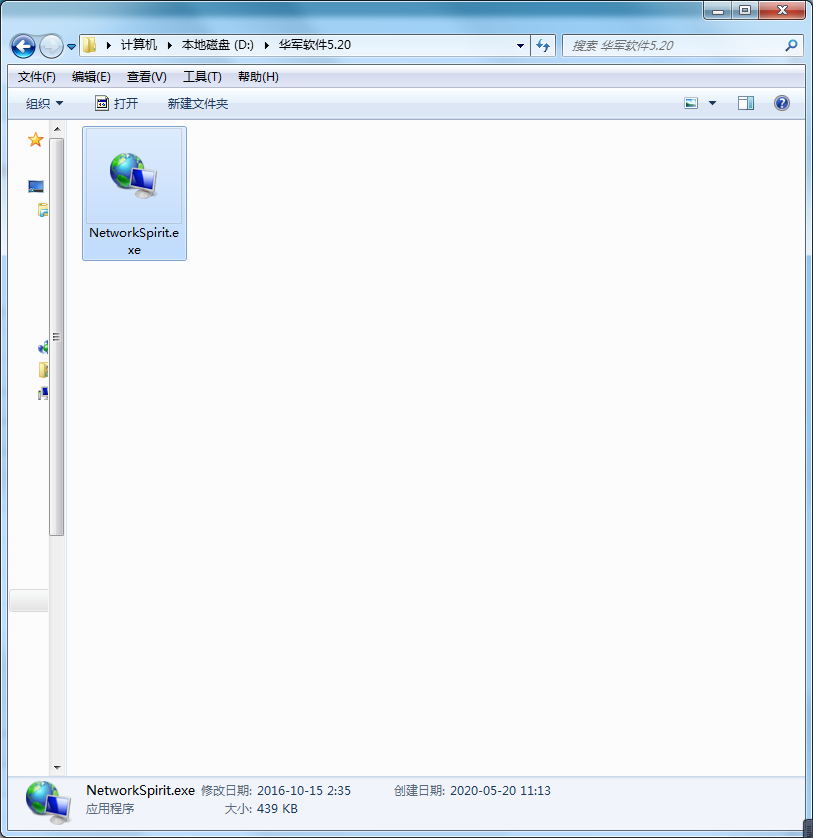Click the NetworkSpirit.exe file name label
The image size is (813, 838).
pos(134,241)
